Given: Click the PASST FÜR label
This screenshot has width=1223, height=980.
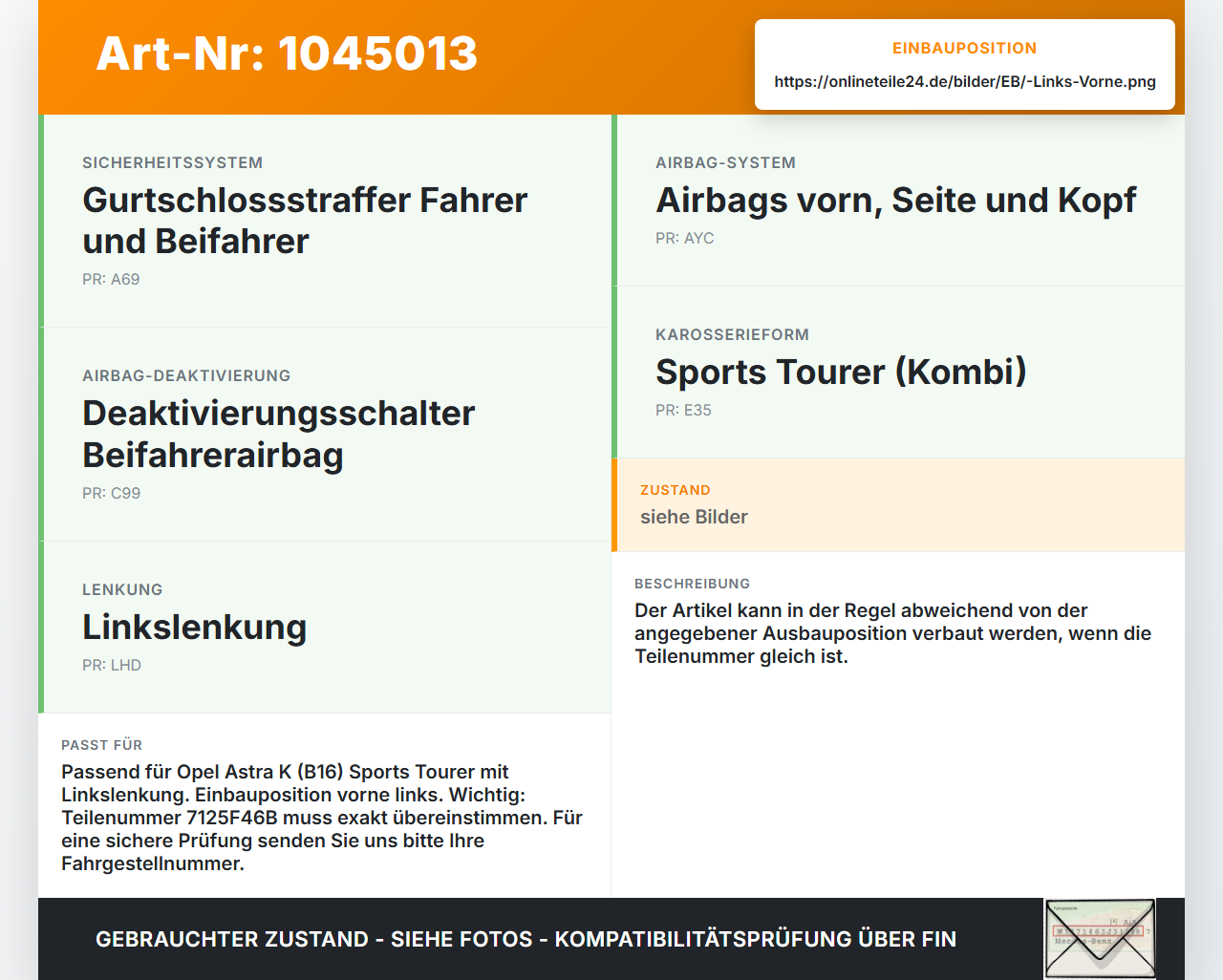Looking at the screenshot, I should tap(102, 745).
